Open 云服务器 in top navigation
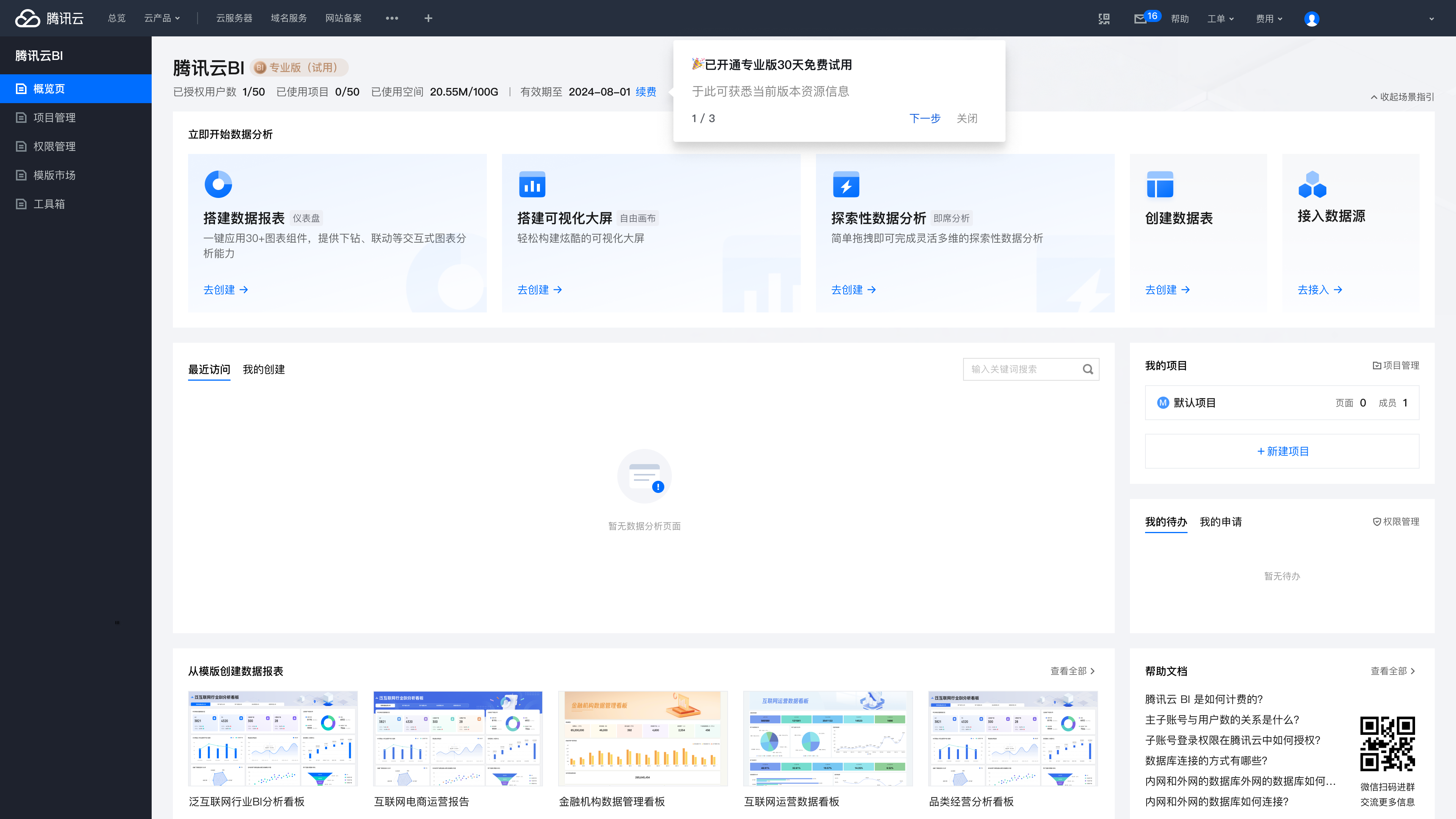Viewport: 1456px width, 819px height. click(x=234, y=18)
